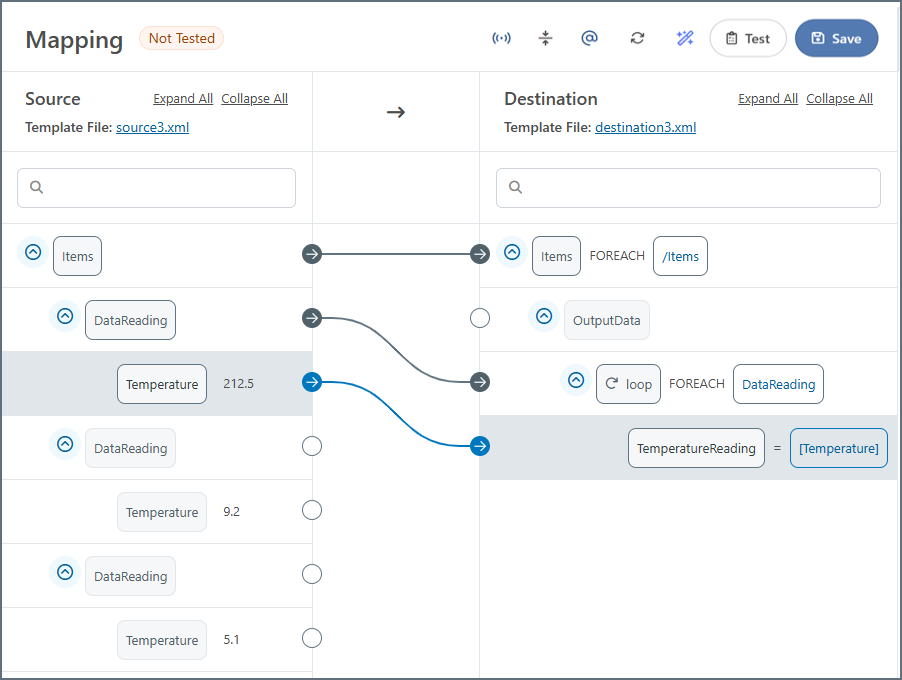Viewport: 902px width, 680px height.
Task: Select empty connector circle beside OutputData
Action: pos(480,318)
